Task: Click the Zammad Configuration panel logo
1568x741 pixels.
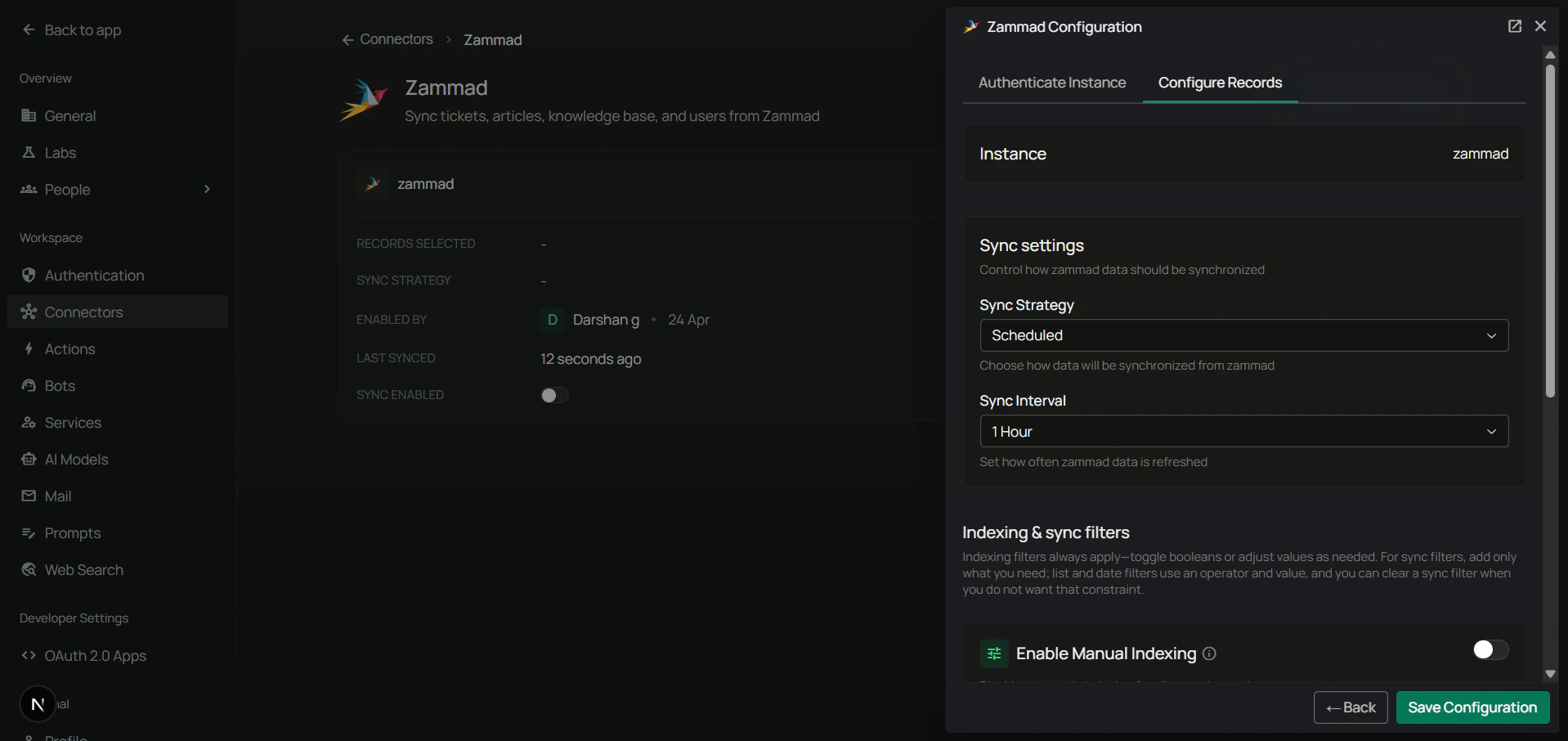Action: click(970, 27)
